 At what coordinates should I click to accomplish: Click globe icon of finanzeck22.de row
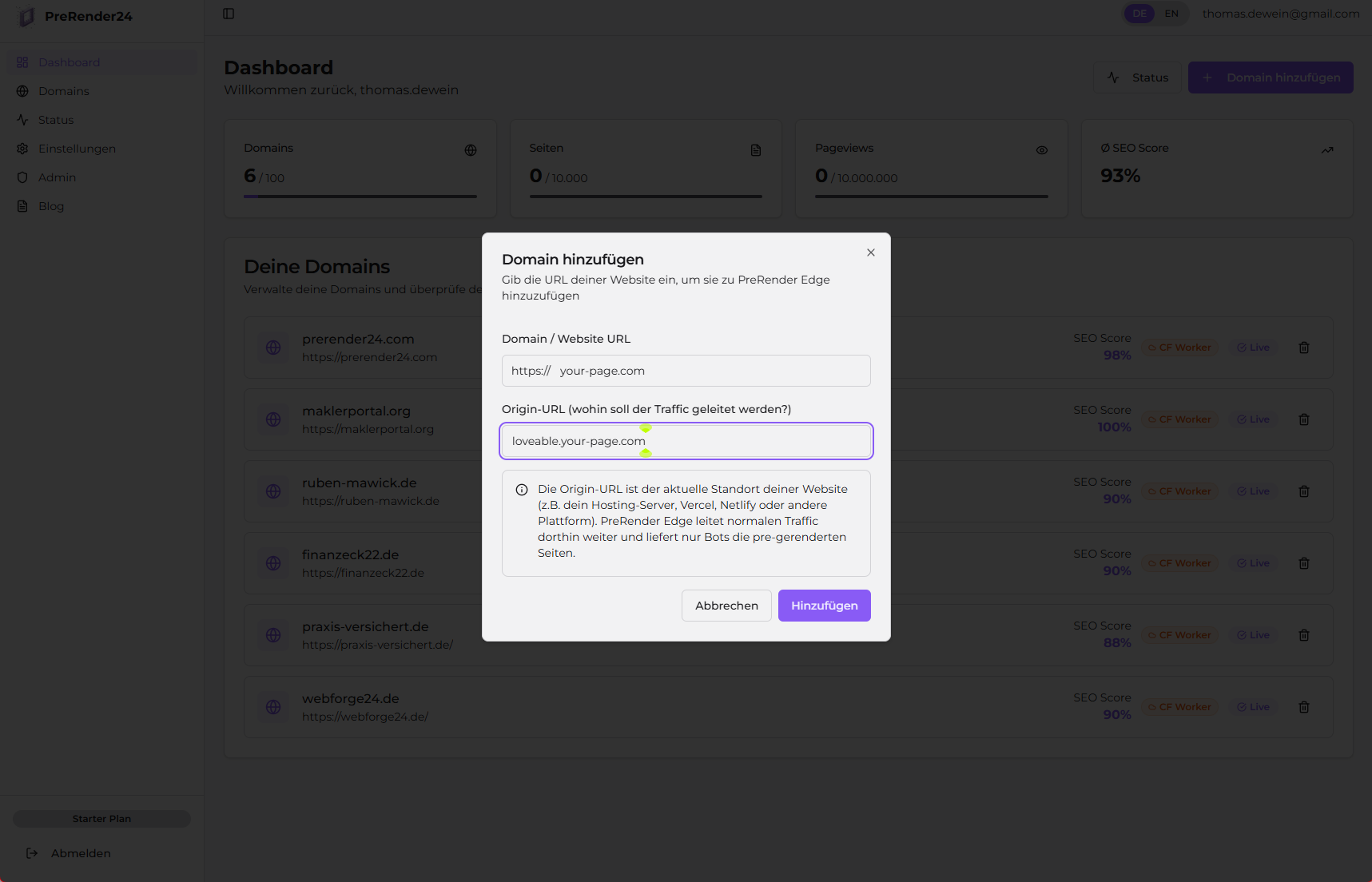(273, 563)
